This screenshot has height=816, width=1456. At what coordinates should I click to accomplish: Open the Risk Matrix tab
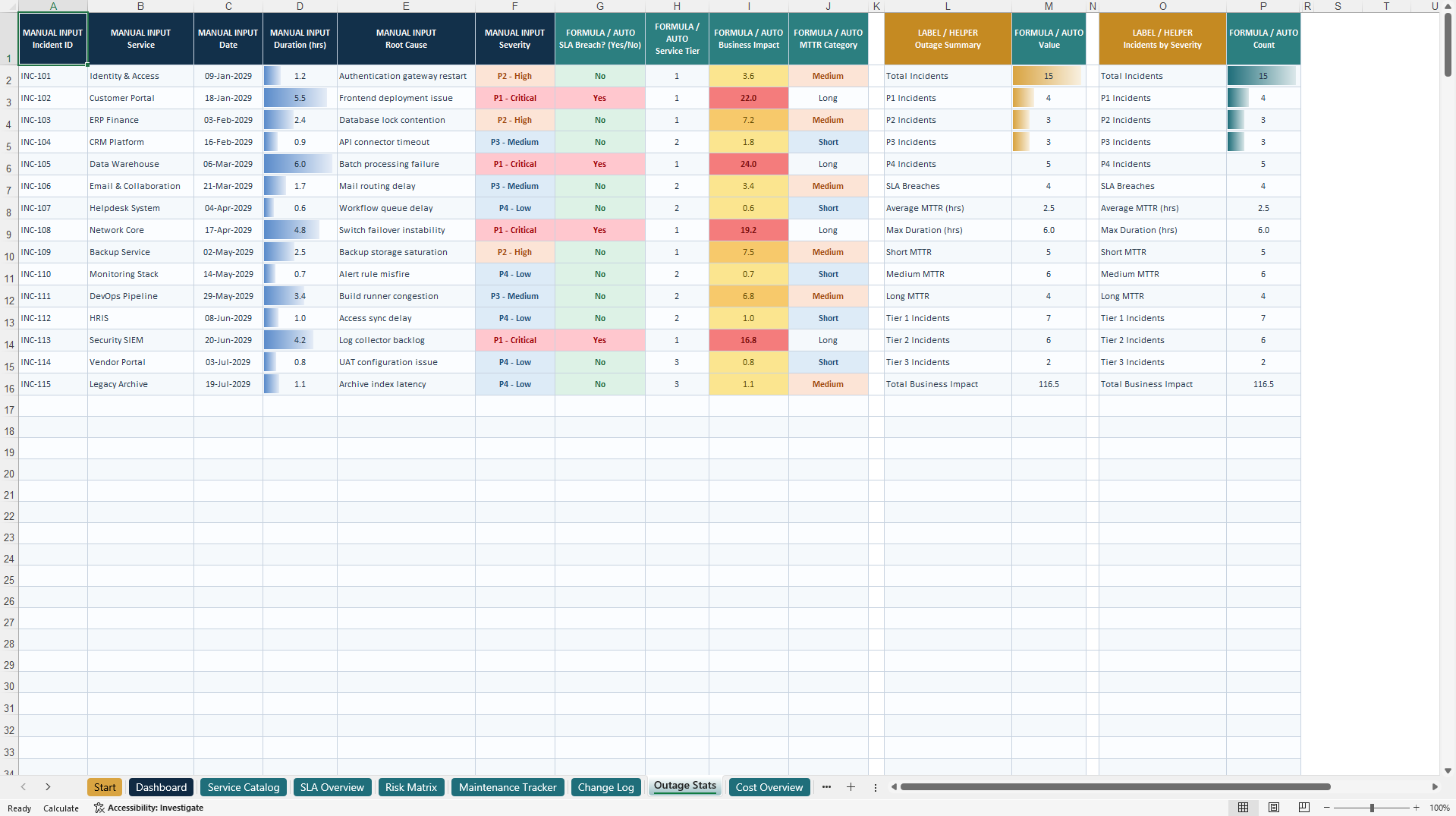click(411, 787)
